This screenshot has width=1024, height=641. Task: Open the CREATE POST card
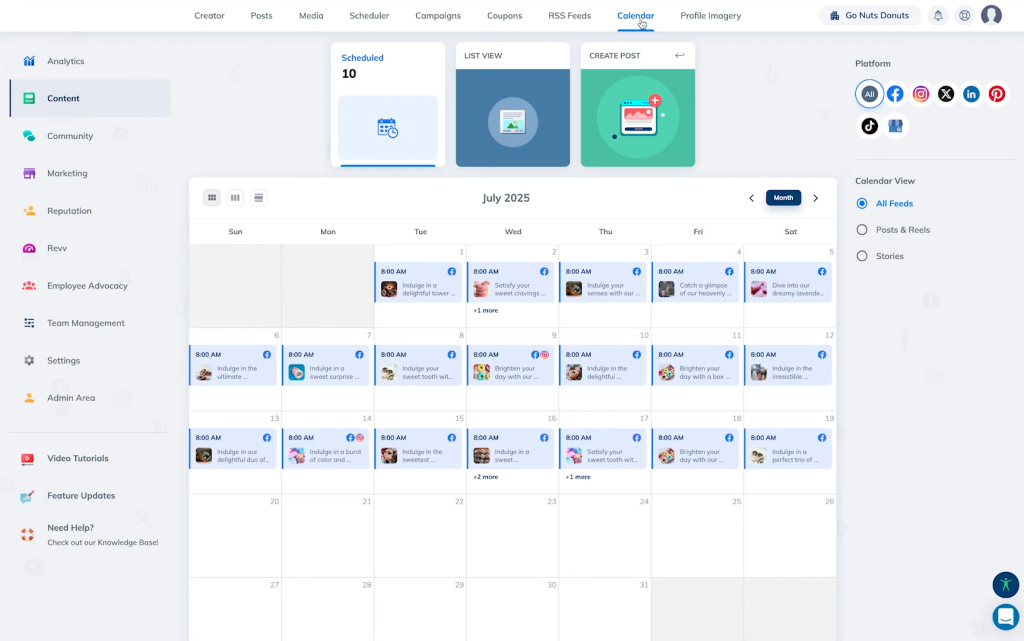click(x=637, y=105)
